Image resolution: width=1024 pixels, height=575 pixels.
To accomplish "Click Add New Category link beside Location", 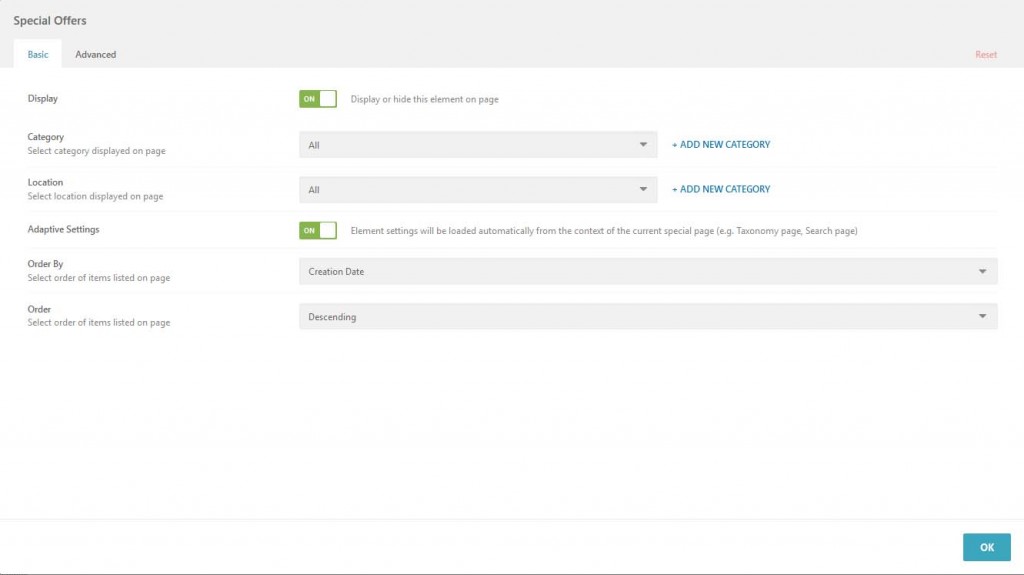I will 721,189.
